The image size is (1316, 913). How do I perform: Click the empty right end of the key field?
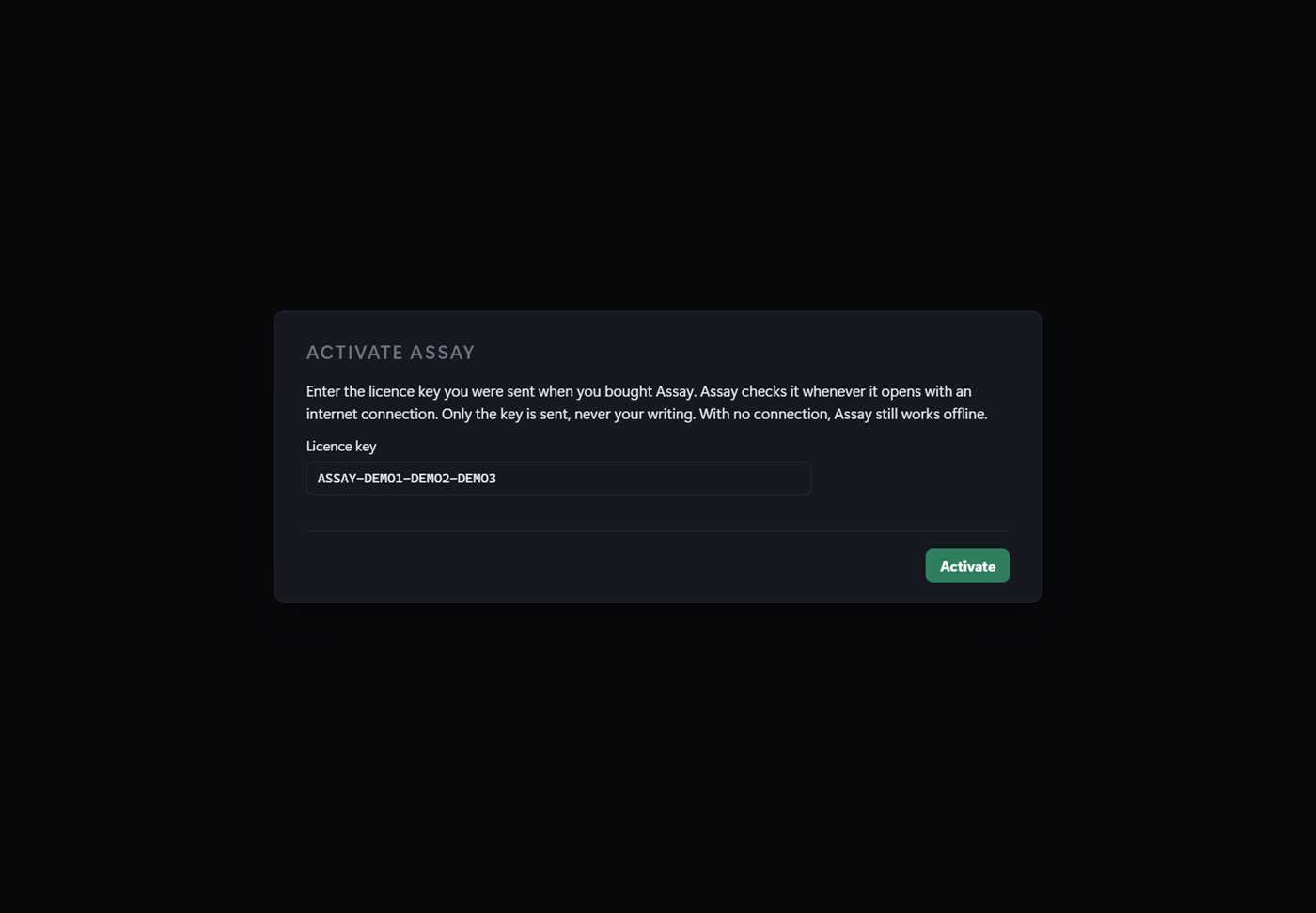pos(705,478)
